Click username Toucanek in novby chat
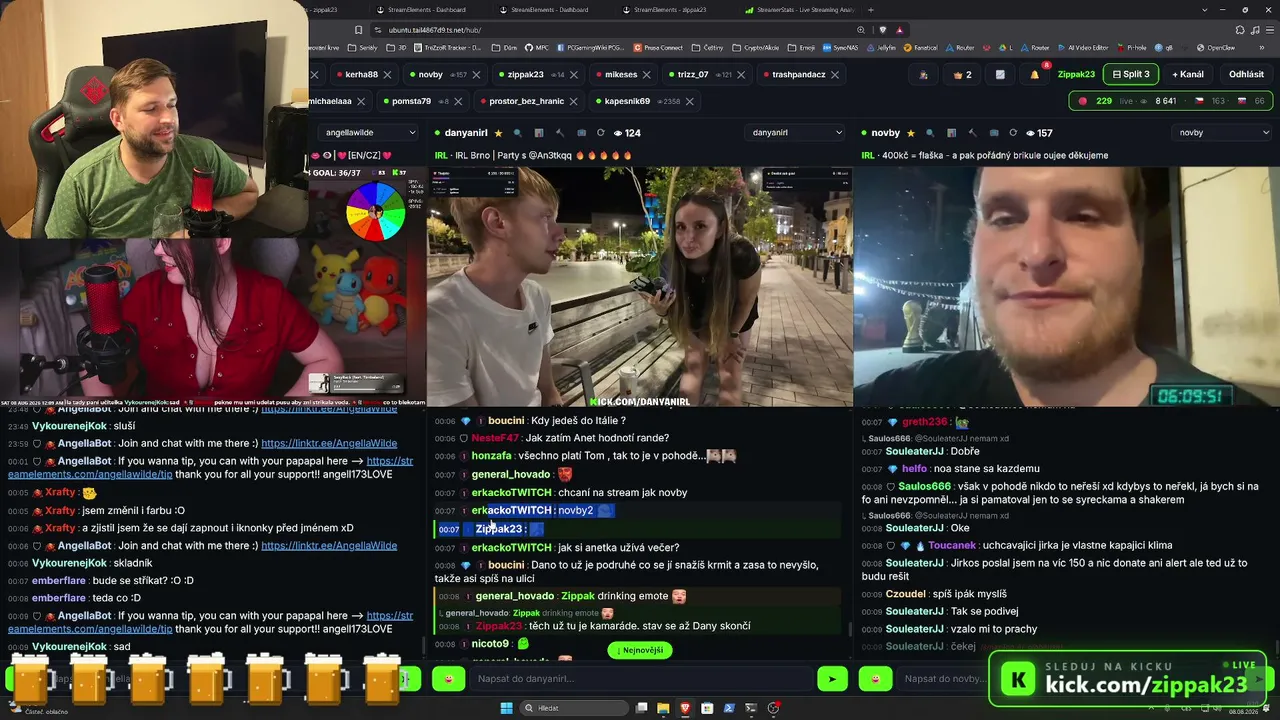The image size is (1280, 720). [952, 546]
